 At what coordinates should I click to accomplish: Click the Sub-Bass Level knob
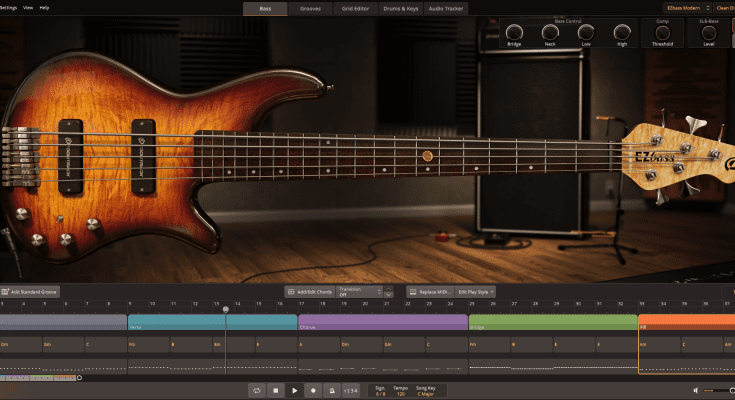[x=709, y=32]
